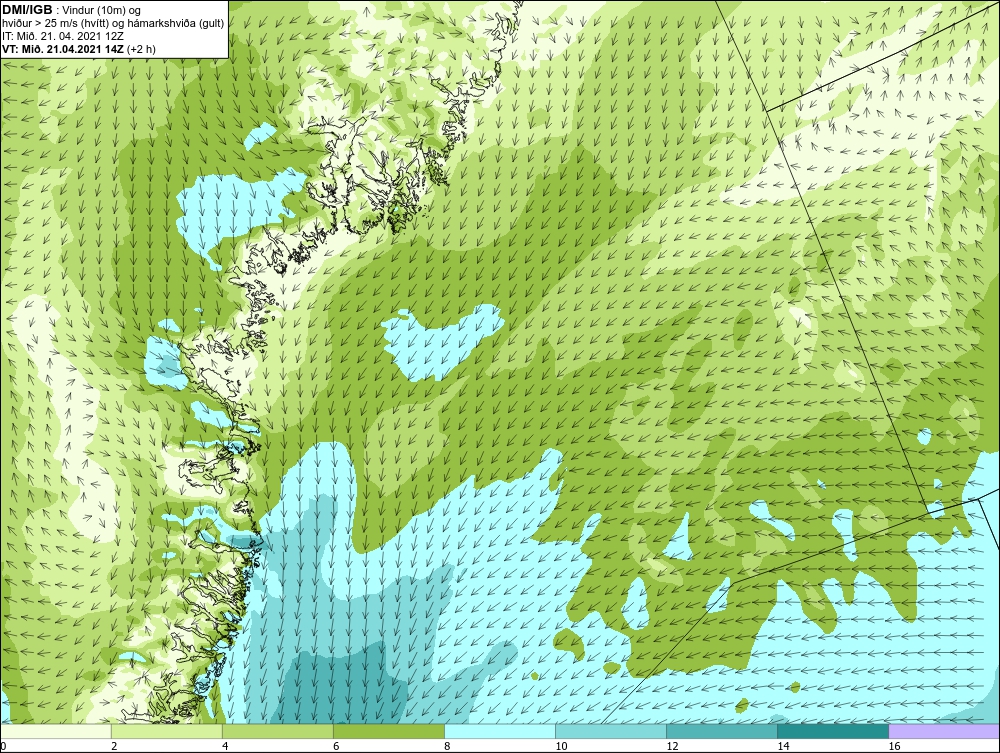
Task: Click the 4–6 m/s green legend swatch
Action: [278, 731]
